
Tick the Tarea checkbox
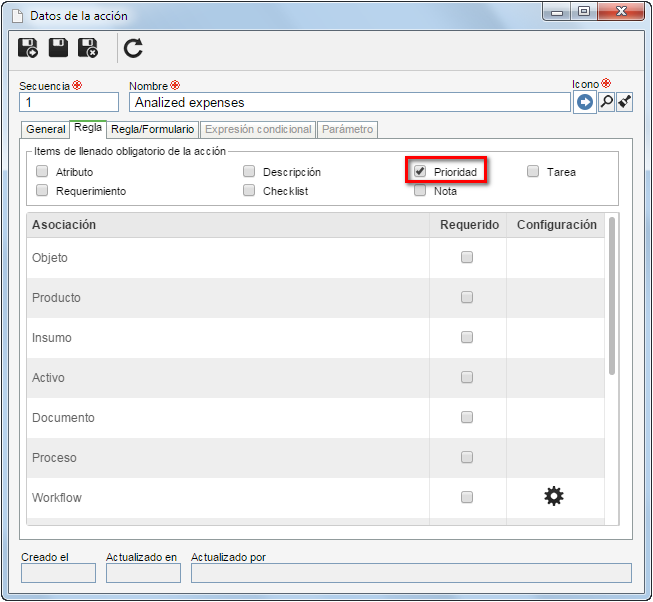533,171
